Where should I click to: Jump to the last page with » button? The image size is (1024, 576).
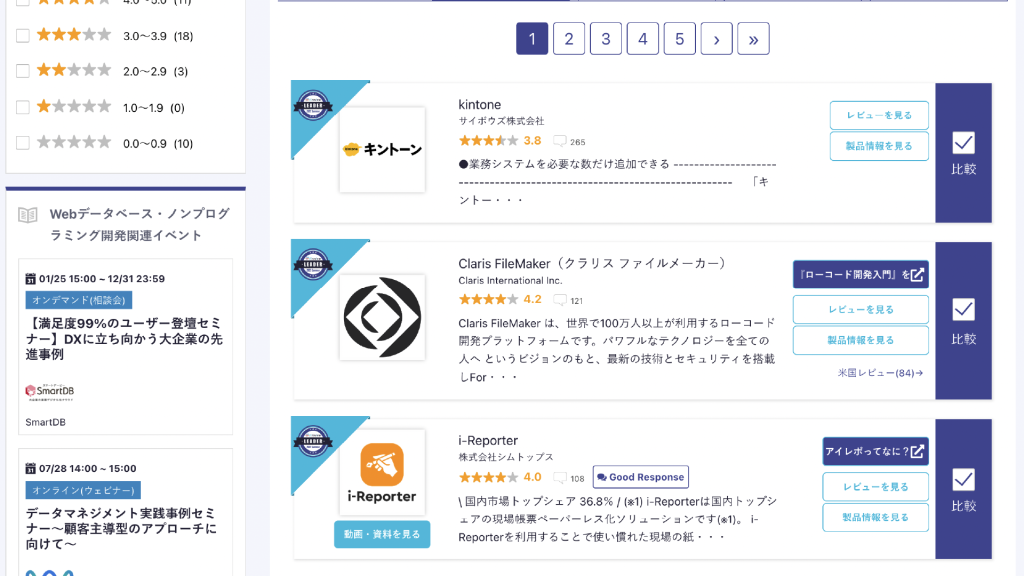click(754, 39)
